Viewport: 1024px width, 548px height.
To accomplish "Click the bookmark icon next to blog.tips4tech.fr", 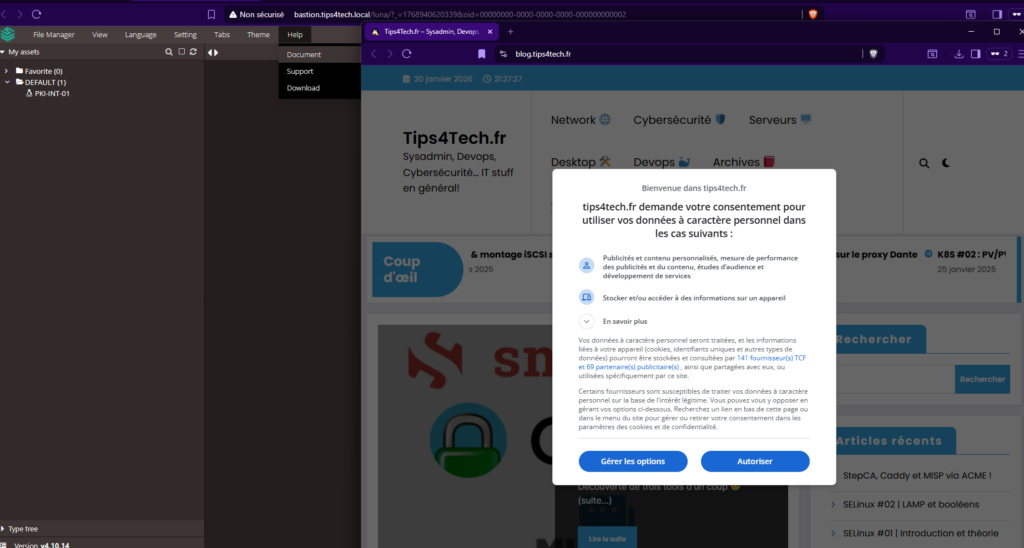I will [x=481, y=54].
